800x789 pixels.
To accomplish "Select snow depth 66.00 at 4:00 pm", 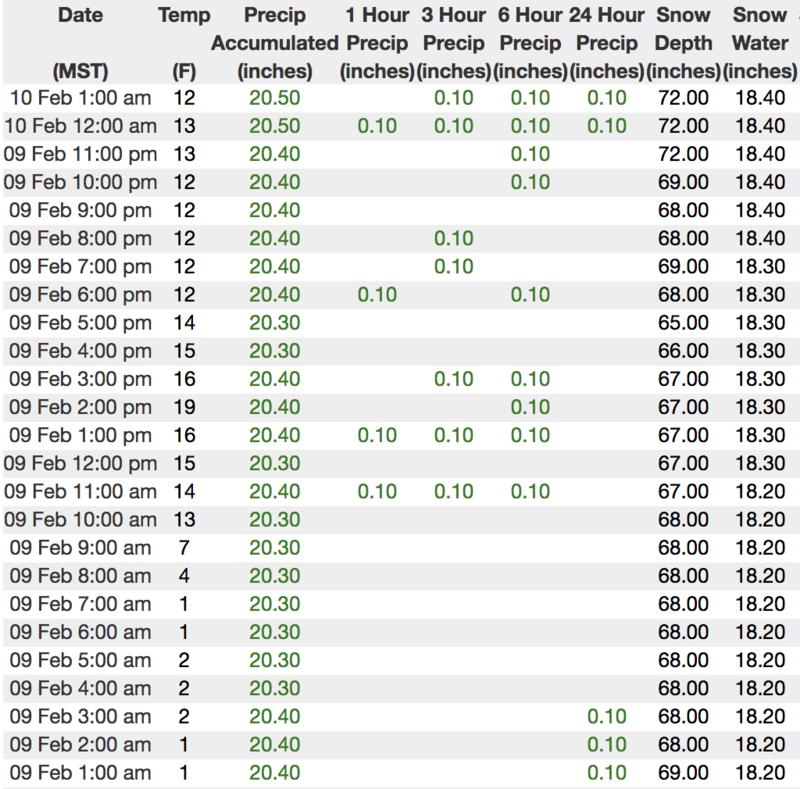I will pos(684,351).
